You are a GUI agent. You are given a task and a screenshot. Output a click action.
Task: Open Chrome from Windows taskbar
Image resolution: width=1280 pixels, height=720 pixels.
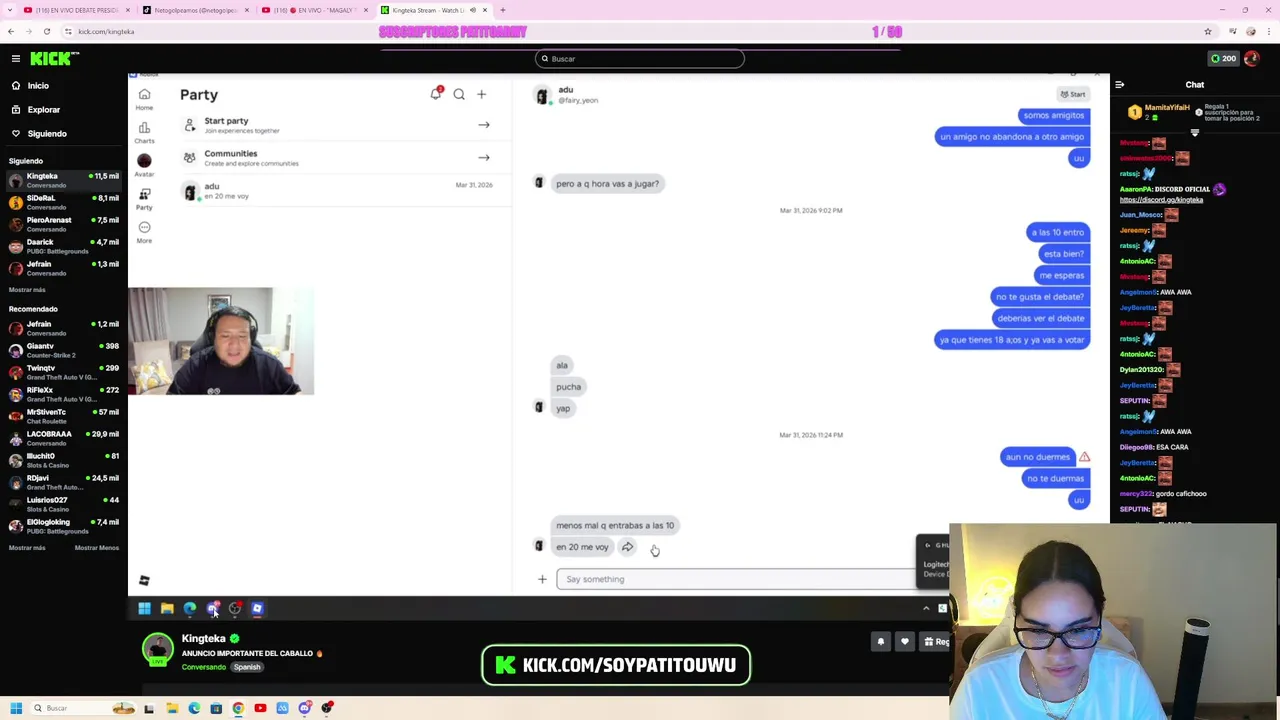(238, 708)
